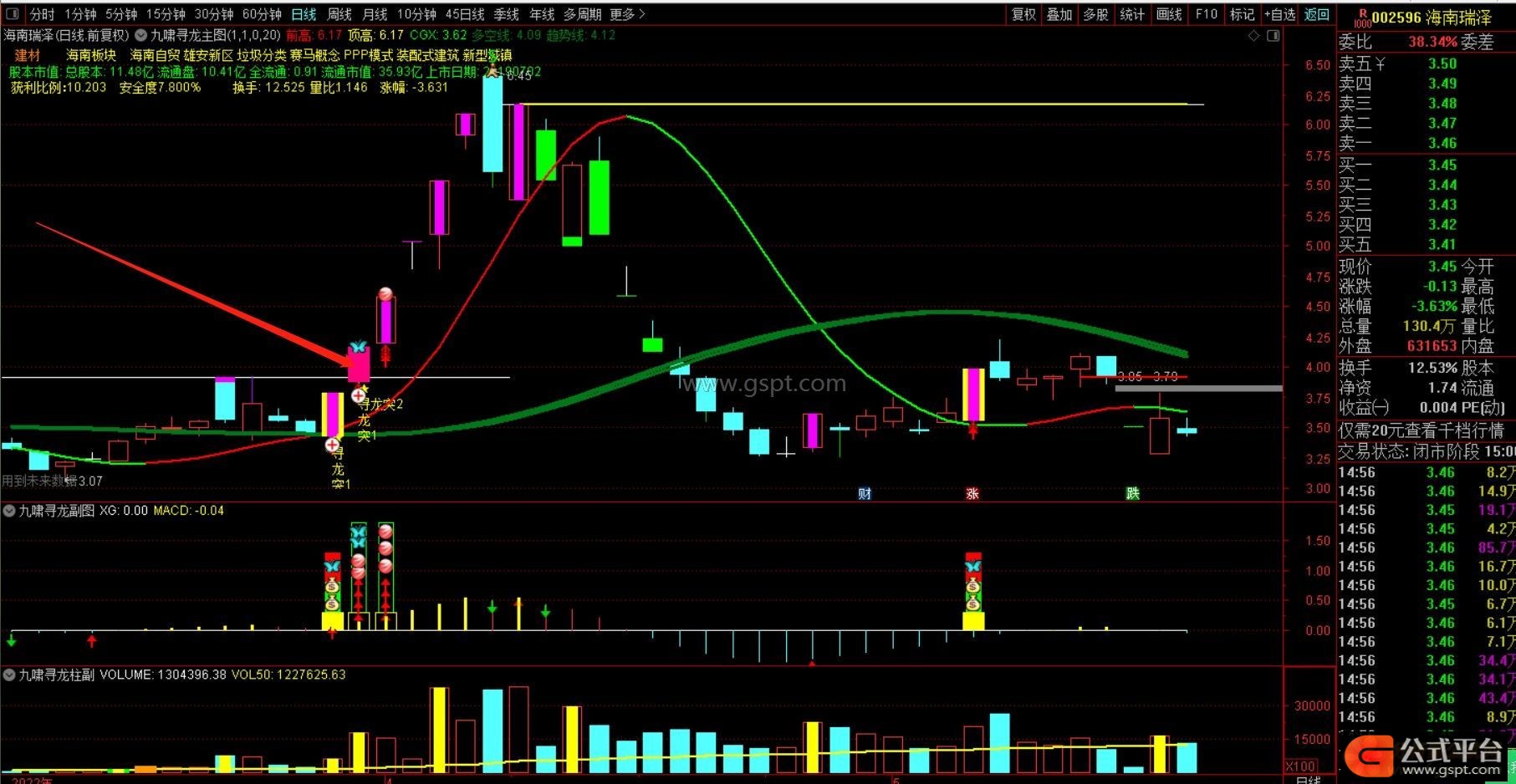Click the R margin-trading icon beside 002596
This screenshot has width=1516, height=784.
1362,18
